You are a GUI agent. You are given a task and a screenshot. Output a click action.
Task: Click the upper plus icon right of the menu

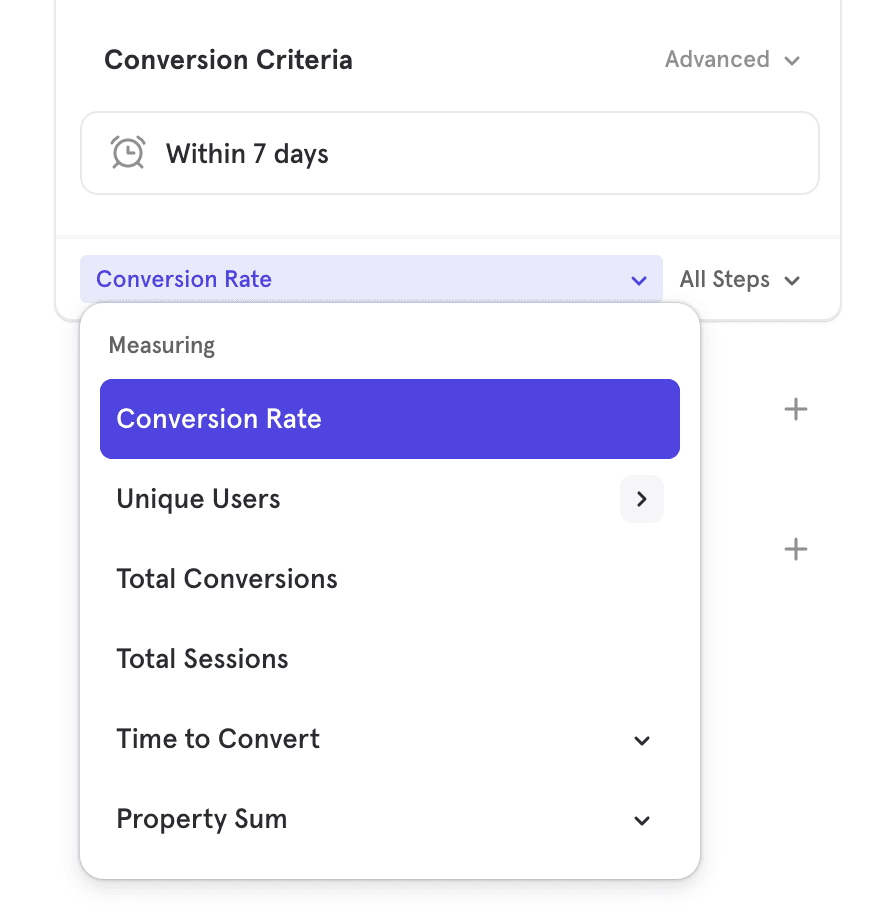coord(795,409)
